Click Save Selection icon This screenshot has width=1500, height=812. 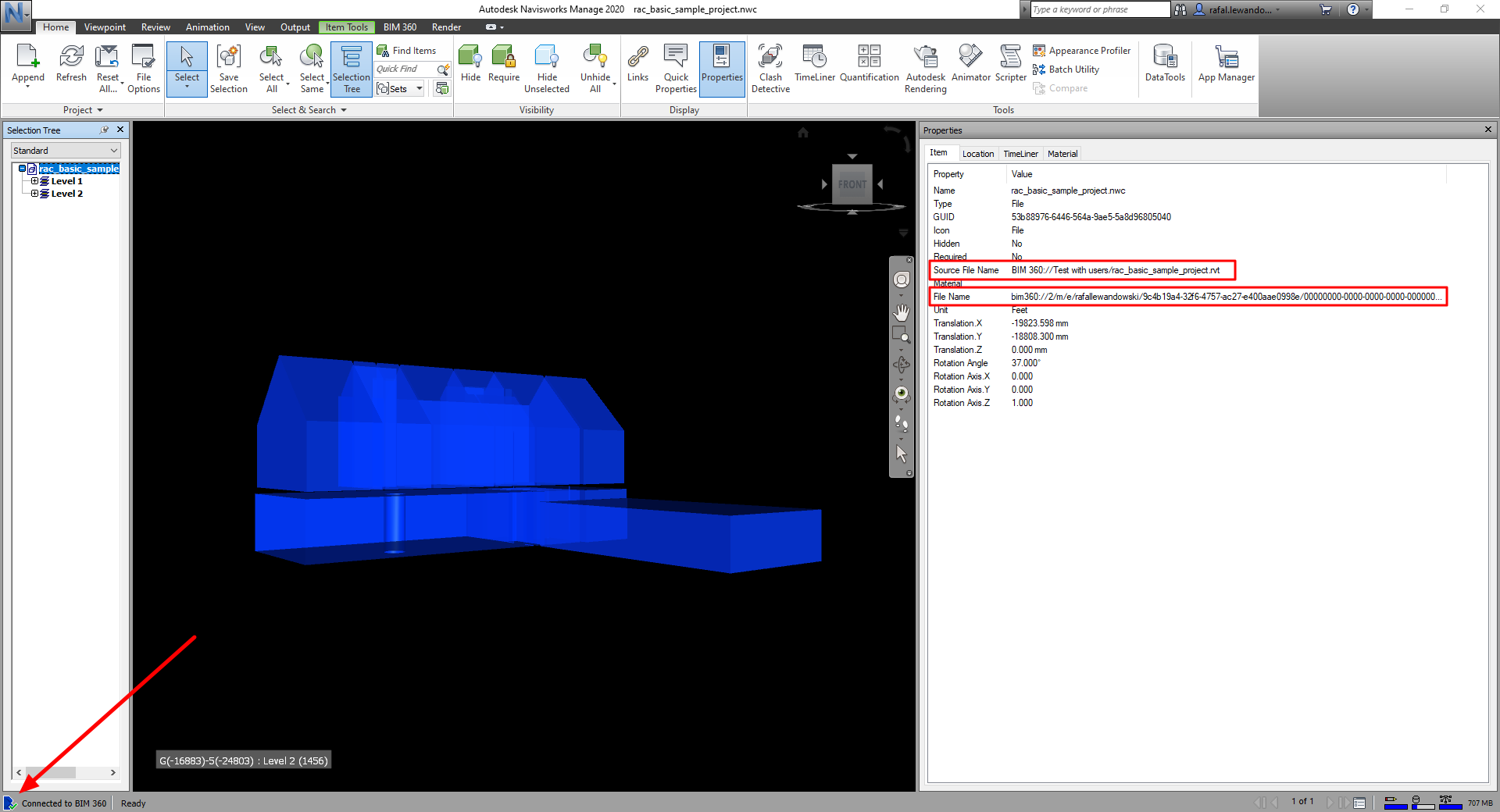pos(229,69)
